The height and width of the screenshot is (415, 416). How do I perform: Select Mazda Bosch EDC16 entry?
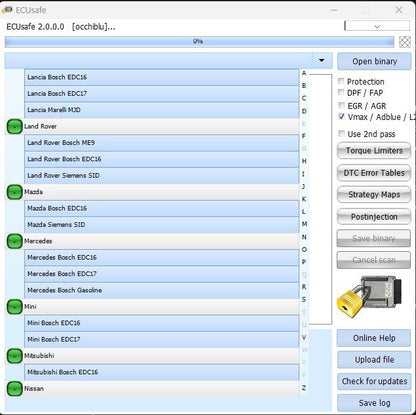click(162, 209)
